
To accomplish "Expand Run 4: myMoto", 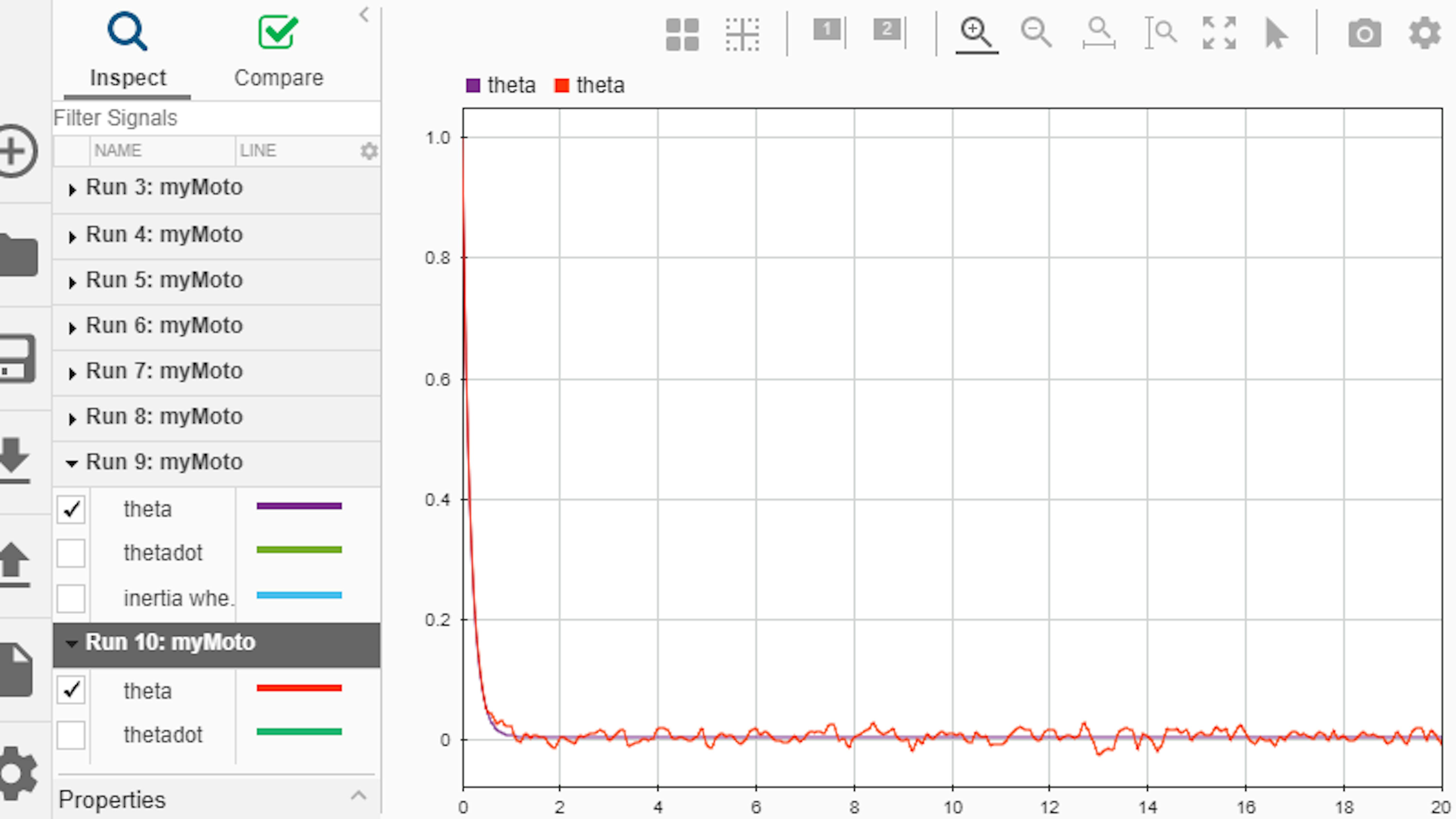I will pos(72,237).
